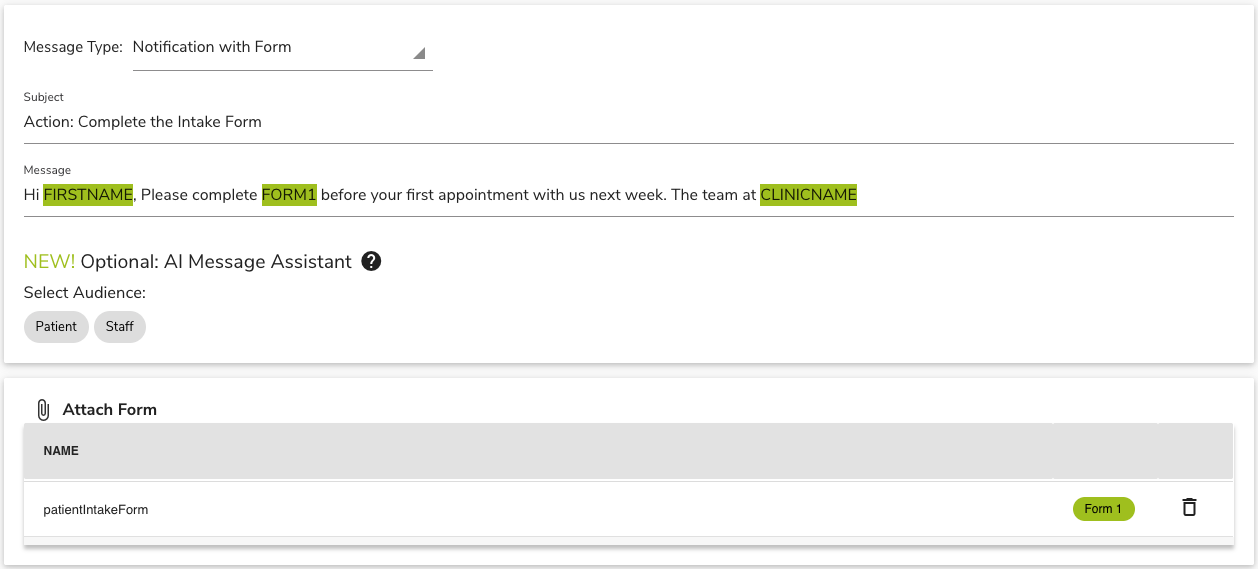Select the patientIntakeForm row name
Viewport: 1258px width, 569px height.
coord(96,510)
